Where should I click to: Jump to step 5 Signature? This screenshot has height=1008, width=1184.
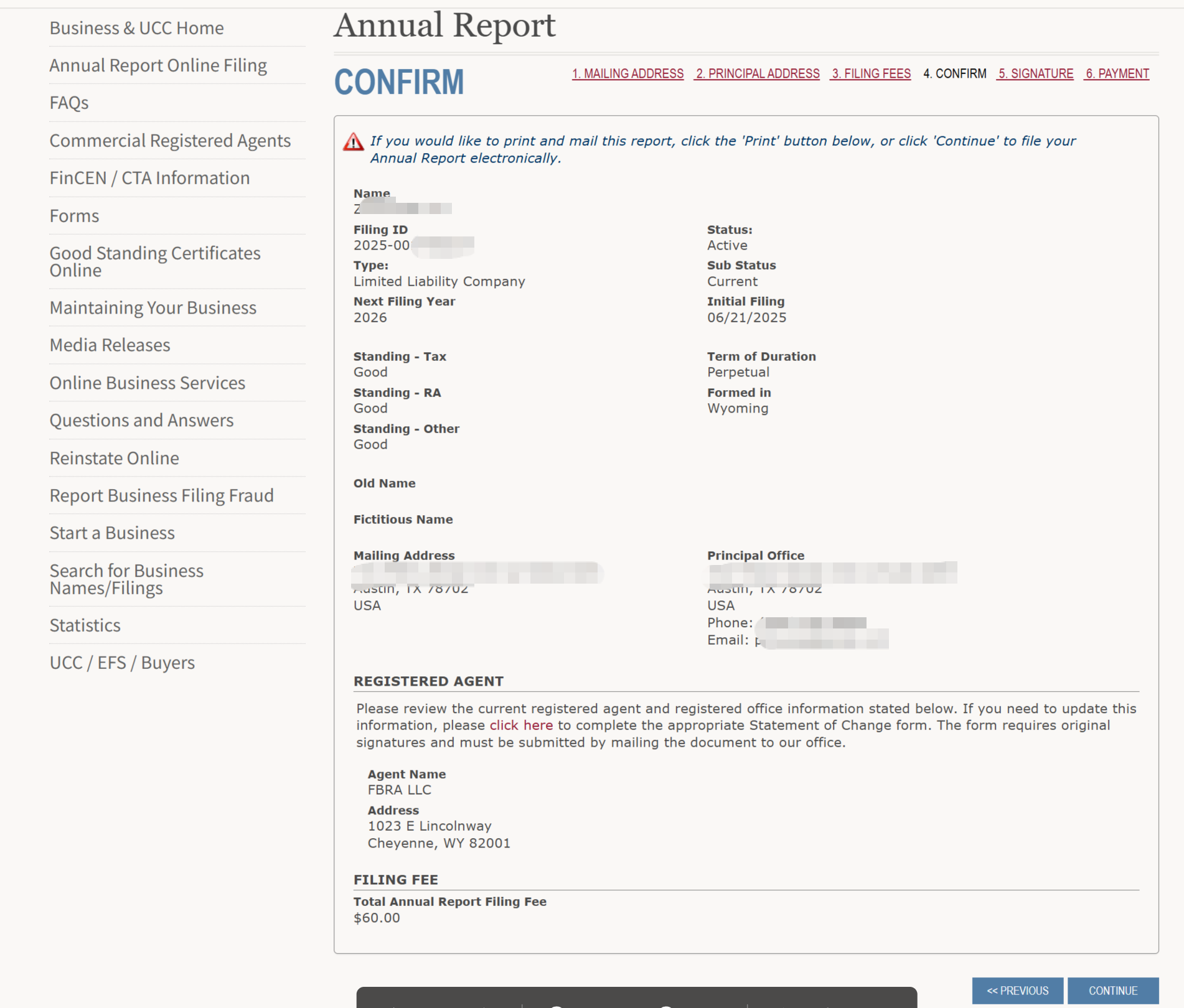tap(1036, 73)
